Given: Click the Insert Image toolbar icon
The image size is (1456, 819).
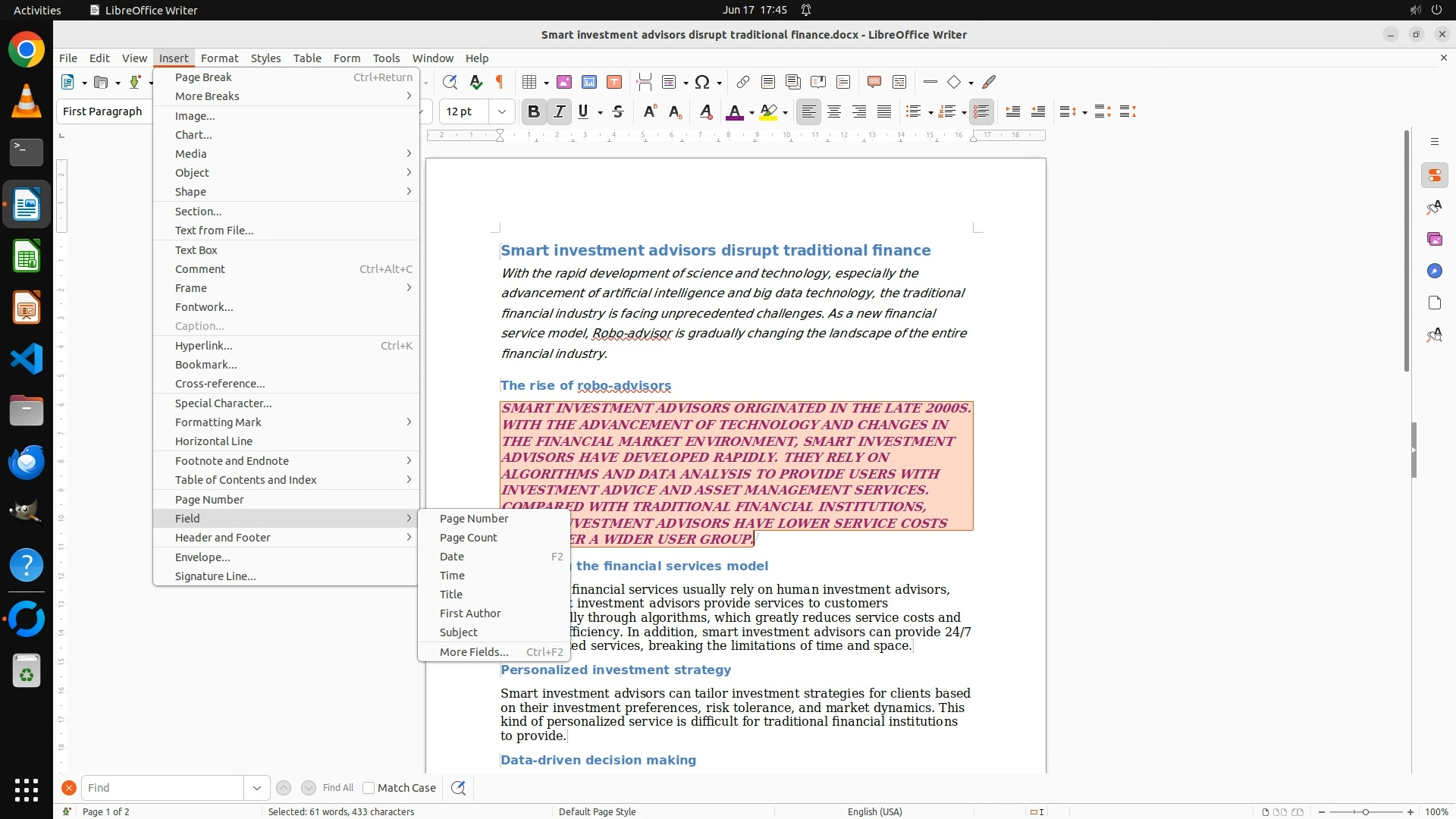Looking at the screenshot, I should click(x=564, y=82).
